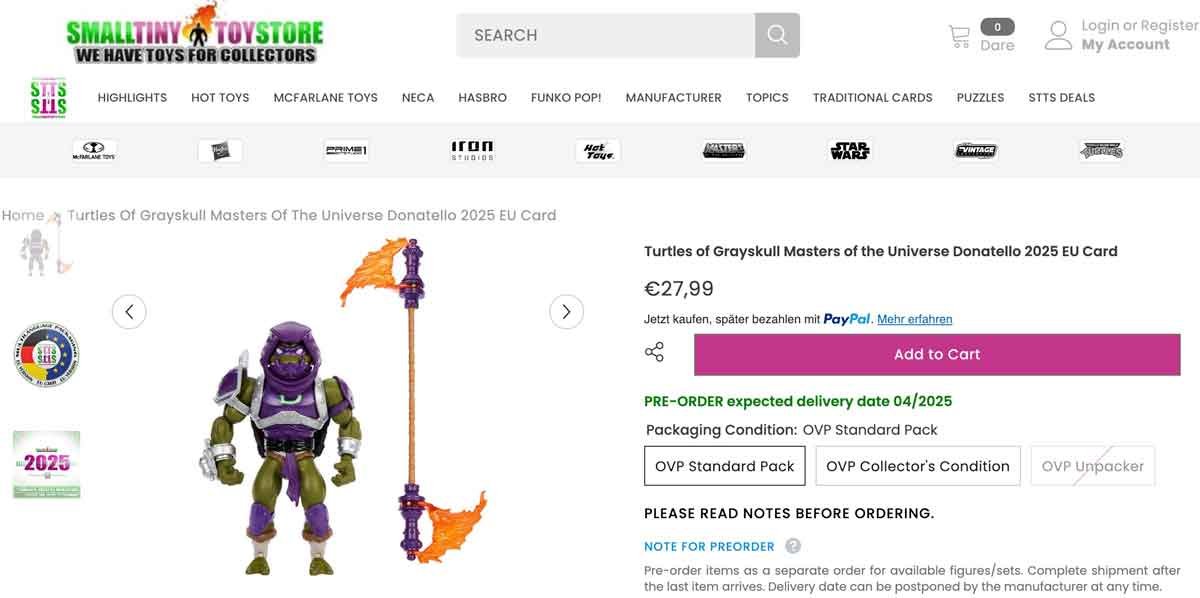
Task: Open the Manufacturer dropdown menu
Action: [673, 97]
